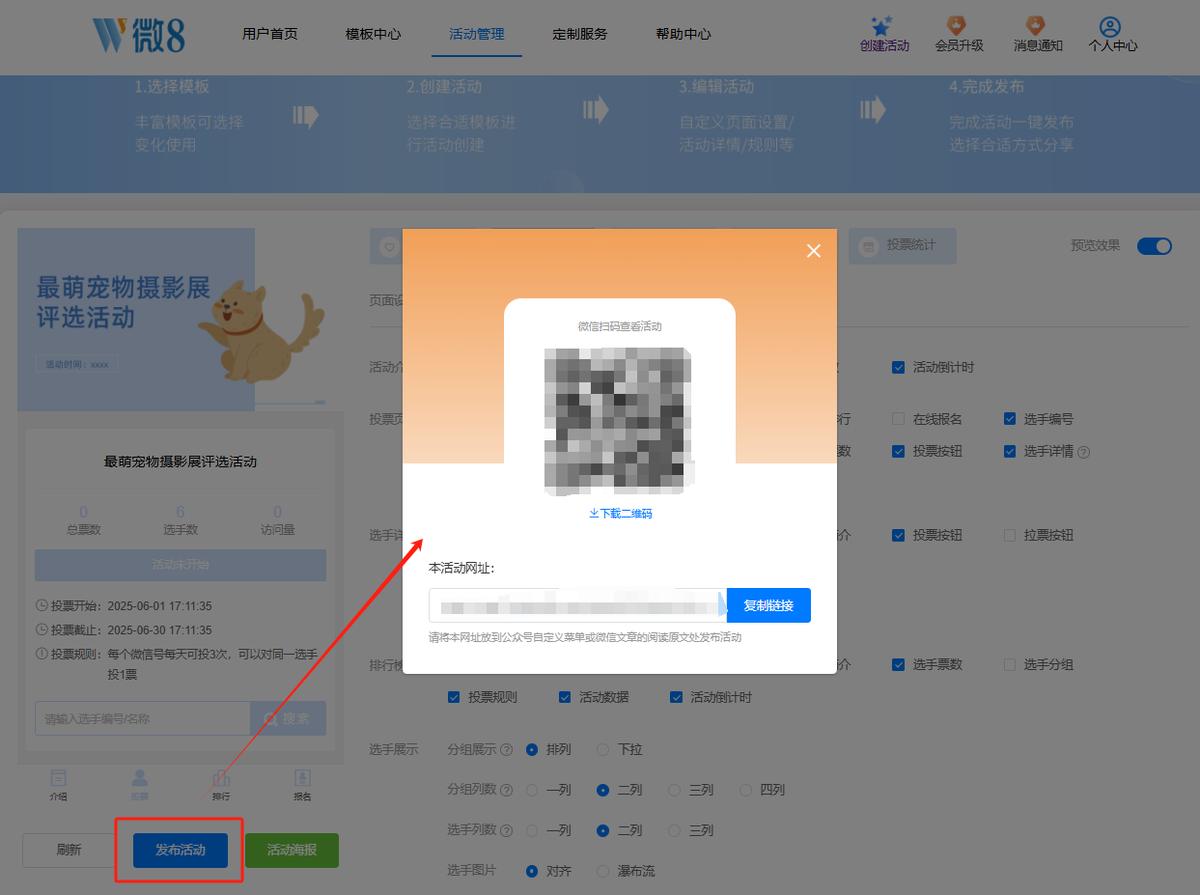
Task: Click the activity URL field in dialog
Action: click(578, 605)
